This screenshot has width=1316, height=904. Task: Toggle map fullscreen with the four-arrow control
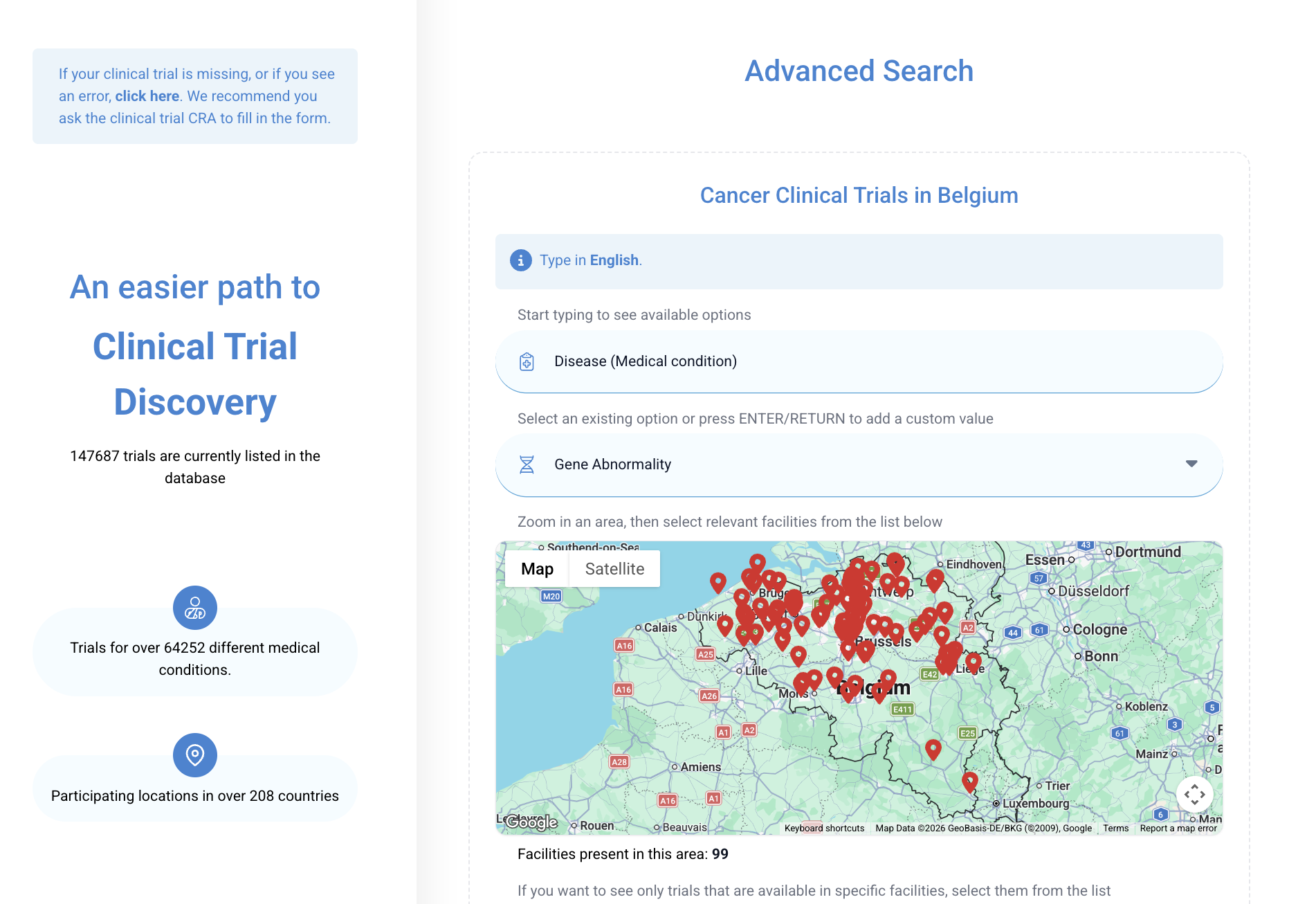(1195, 795)
